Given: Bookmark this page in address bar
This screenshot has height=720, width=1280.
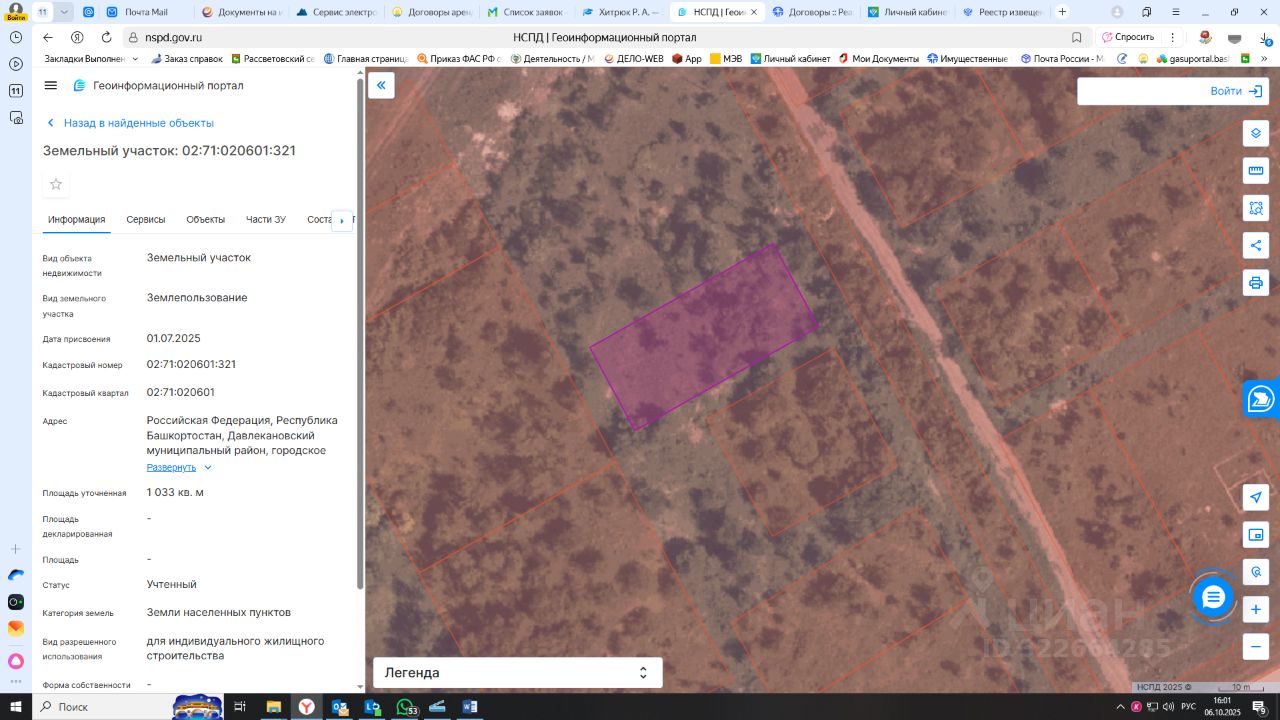Looking at the screenshot, I should point(1077,37).
